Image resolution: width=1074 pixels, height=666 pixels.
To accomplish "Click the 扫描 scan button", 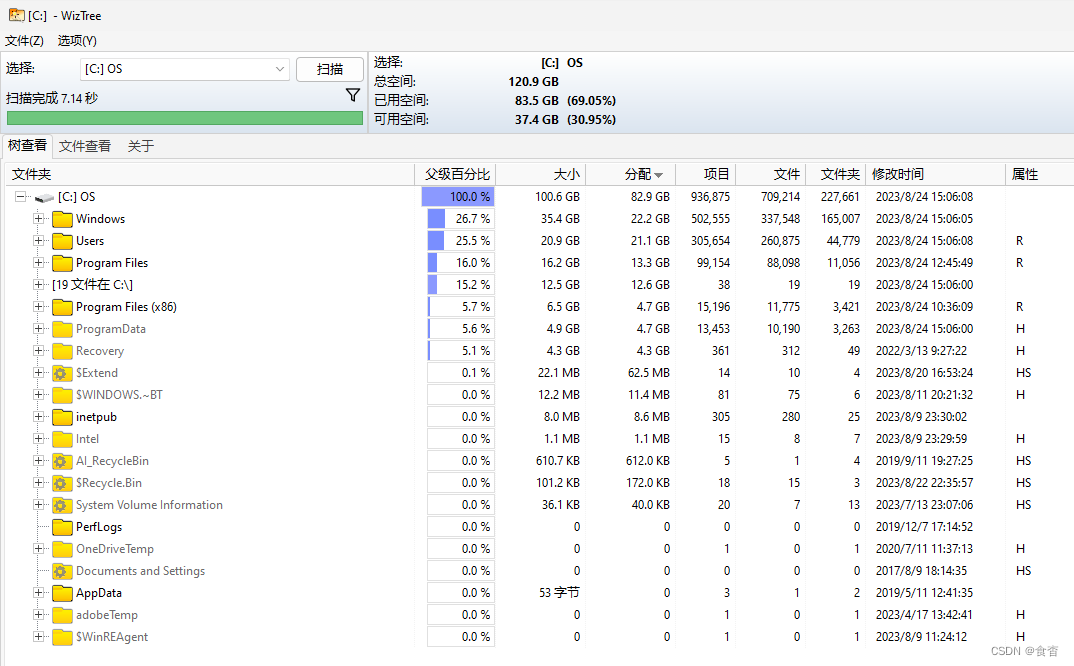I will (330, 69).
